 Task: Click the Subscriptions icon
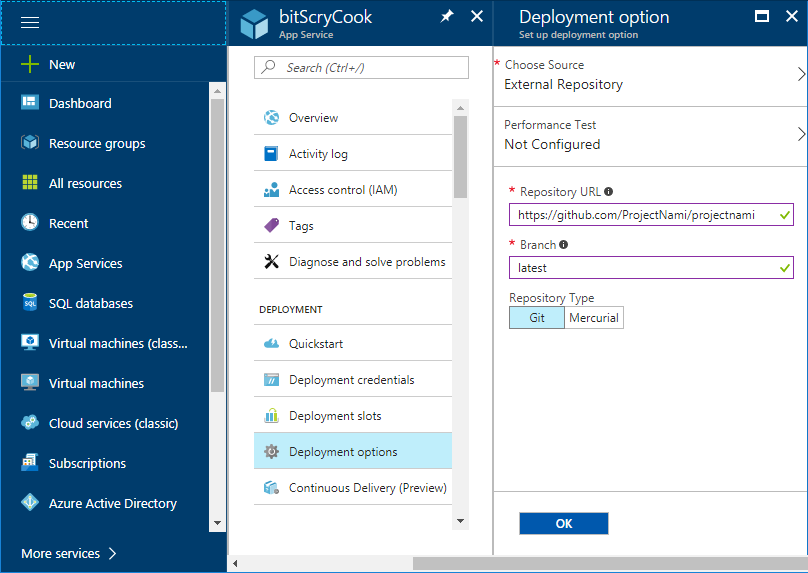pyautogui.click(x=30, y=462)
